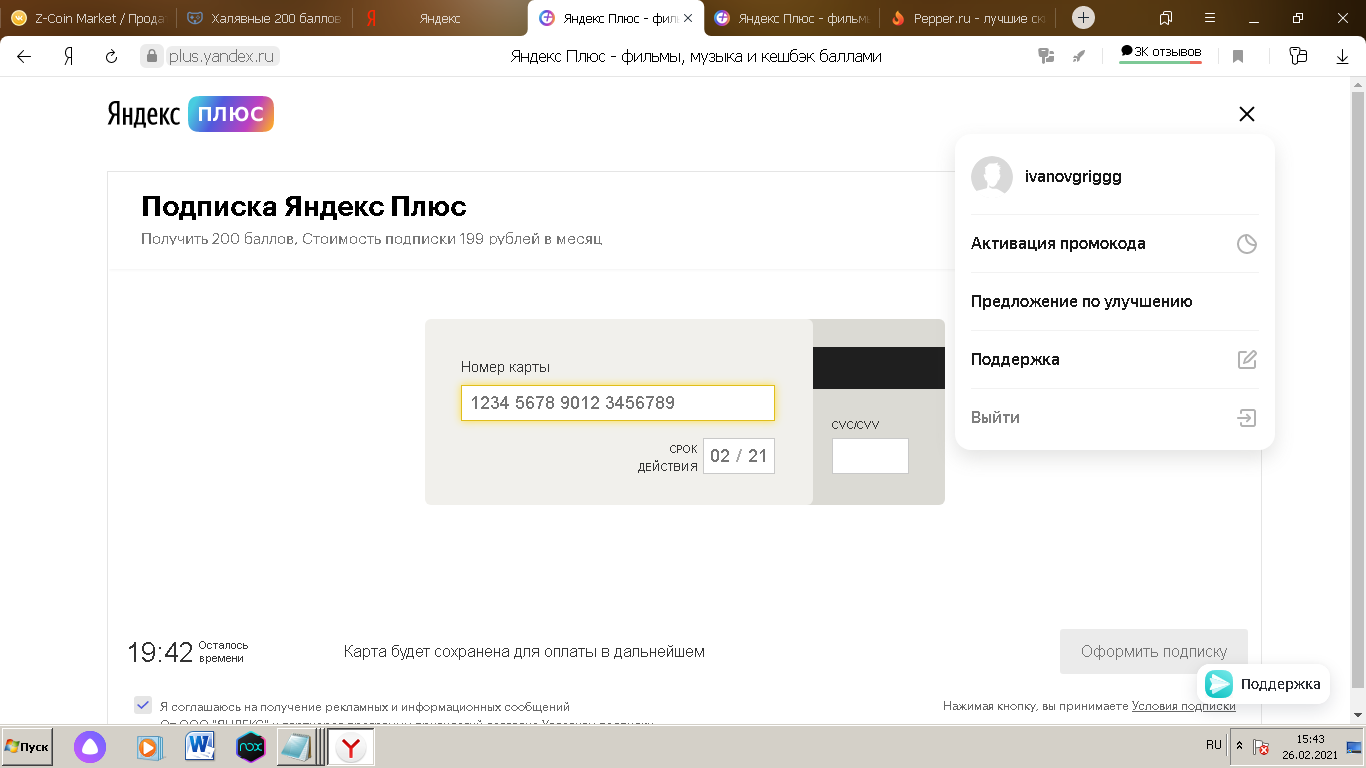Click the CVC/CVV input field
The height and width of the screenshot is (768, 1366).
pyautogui.click(x=870, y=456)
